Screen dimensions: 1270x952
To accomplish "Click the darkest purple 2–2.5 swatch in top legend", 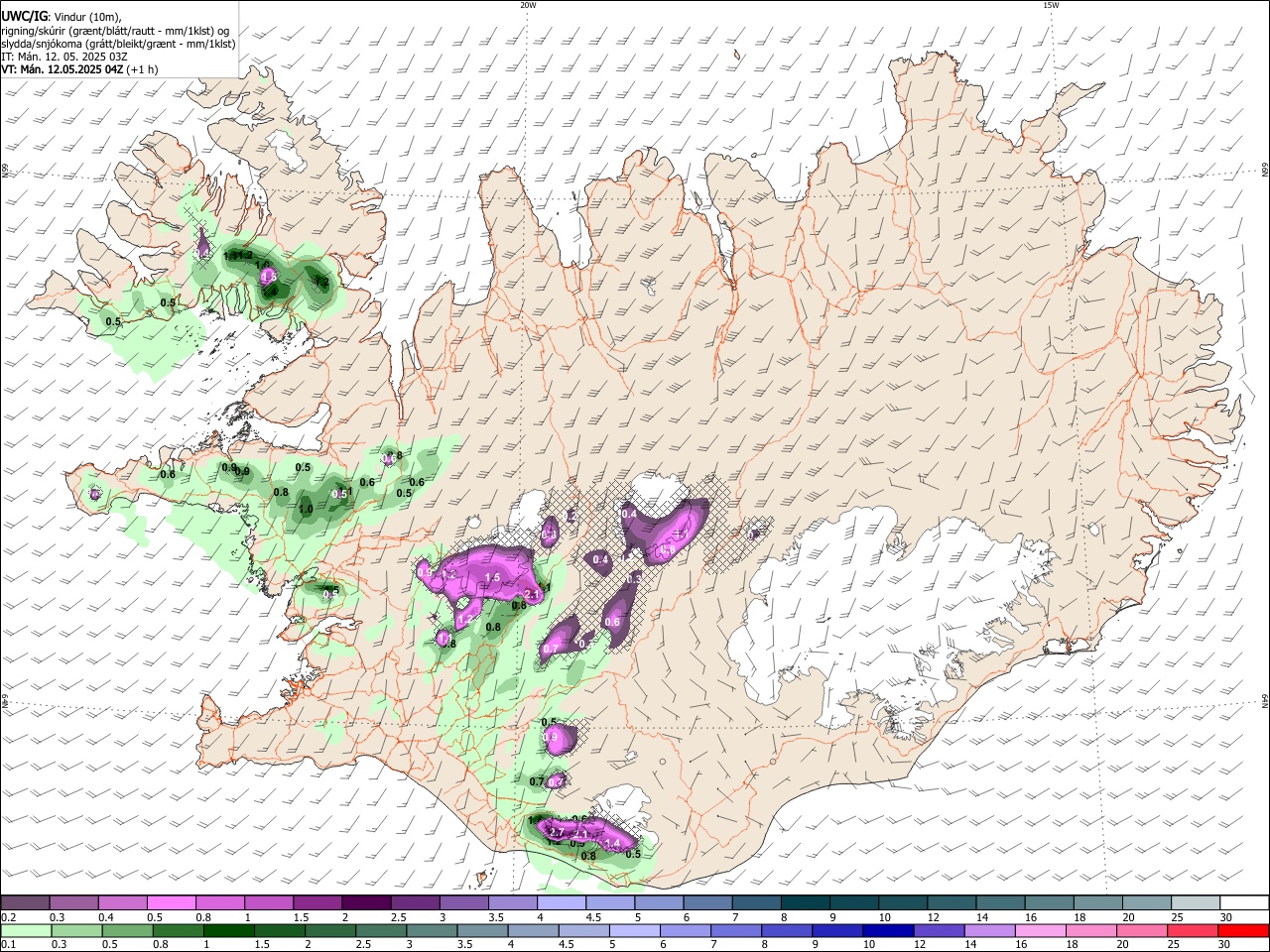I will (365, 902).
